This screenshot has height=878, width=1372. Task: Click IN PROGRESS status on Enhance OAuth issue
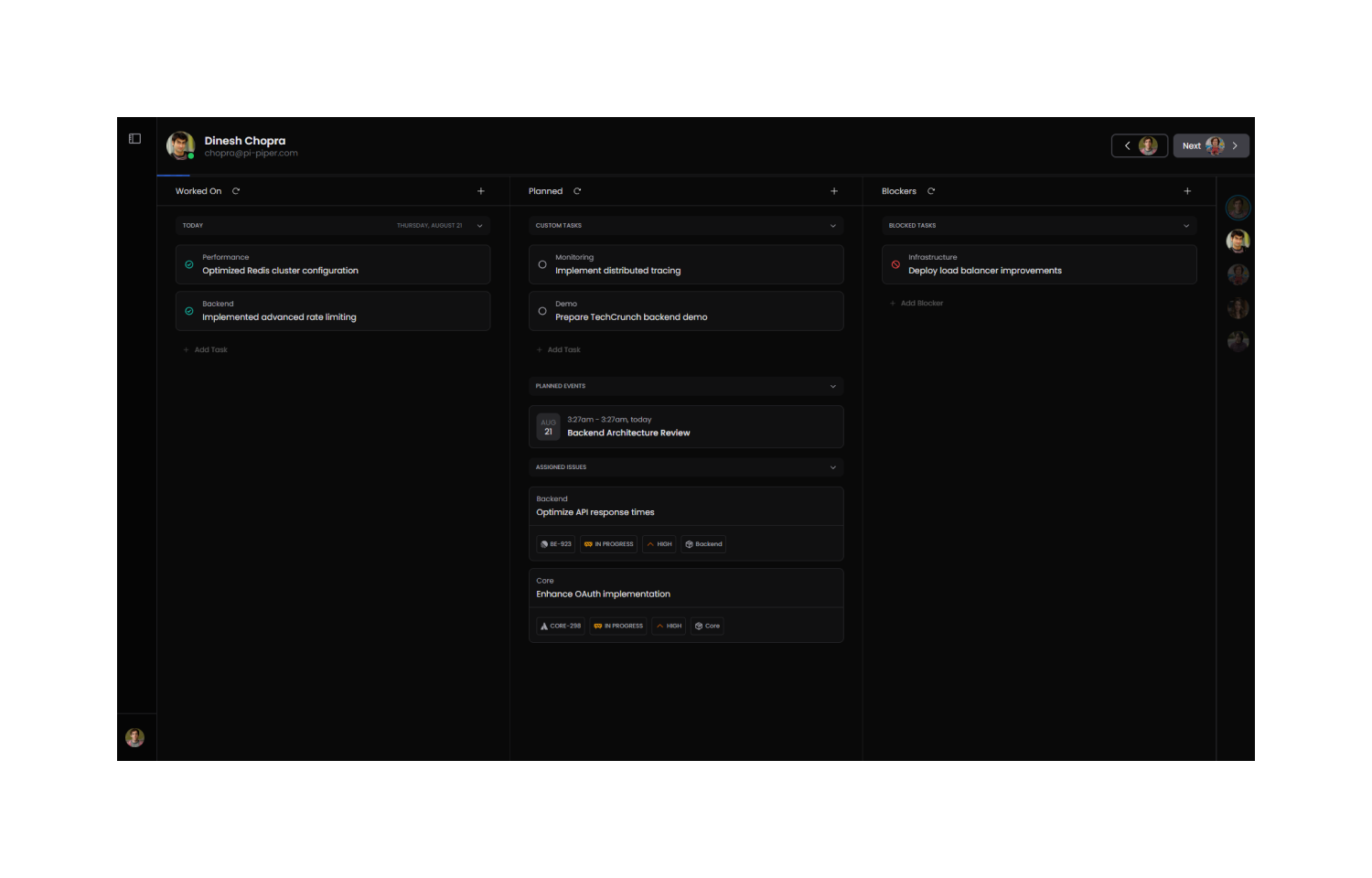click(x=618, y=626)
